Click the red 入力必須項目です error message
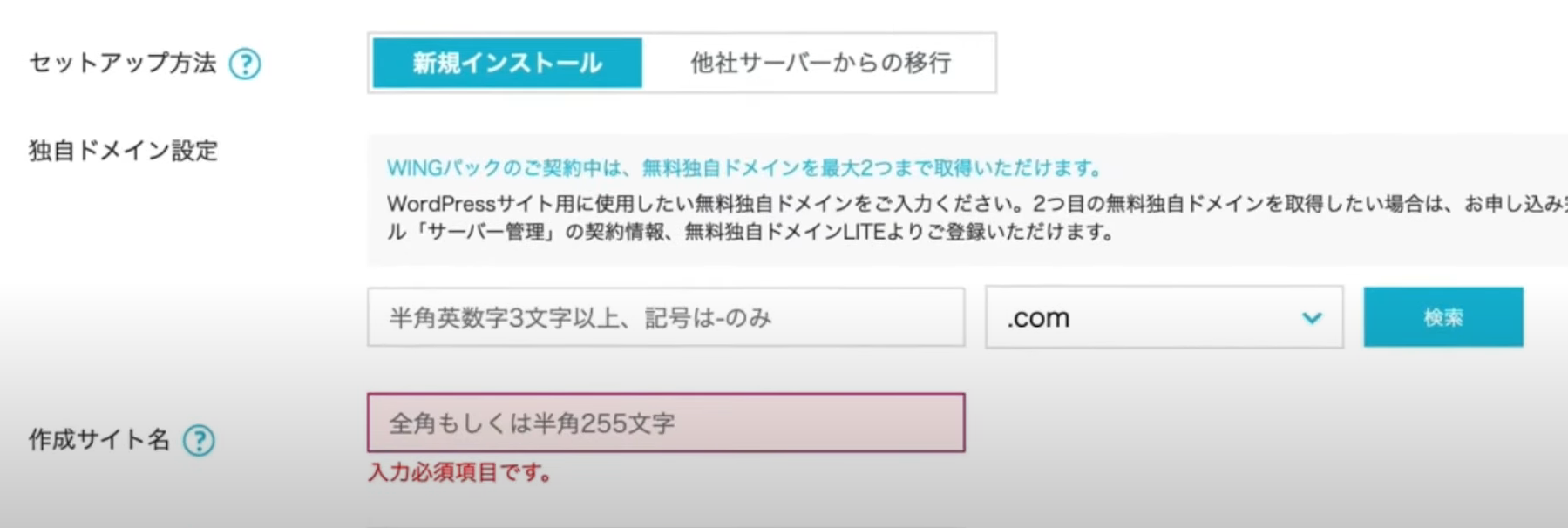This screenshot has width=1568, height=528. click(x=460, y=473)
